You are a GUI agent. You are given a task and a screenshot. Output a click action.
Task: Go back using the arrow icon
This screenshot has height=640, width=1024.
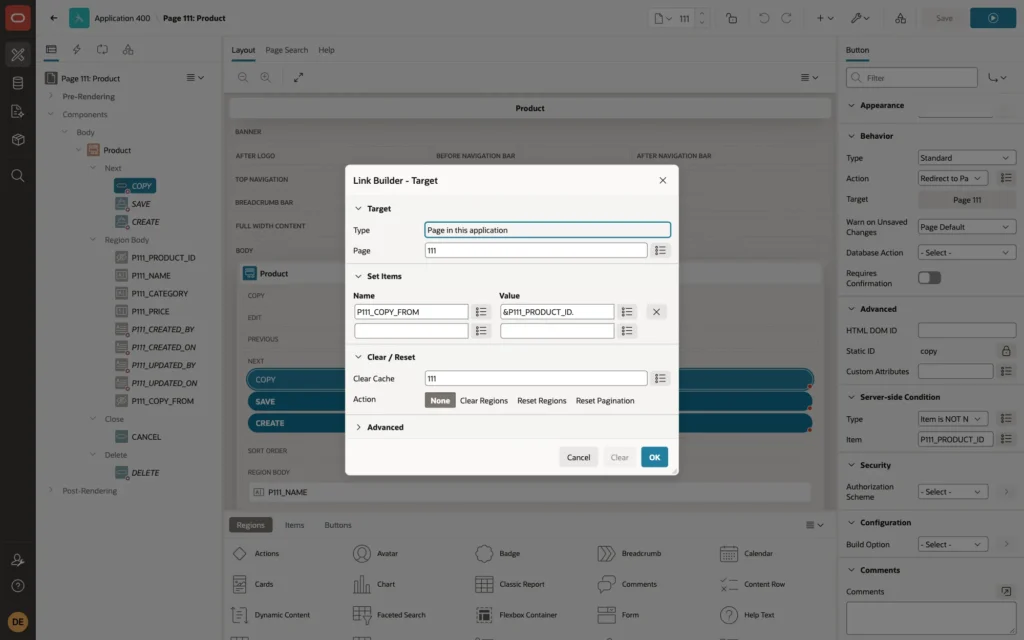(x=54, y=18)
